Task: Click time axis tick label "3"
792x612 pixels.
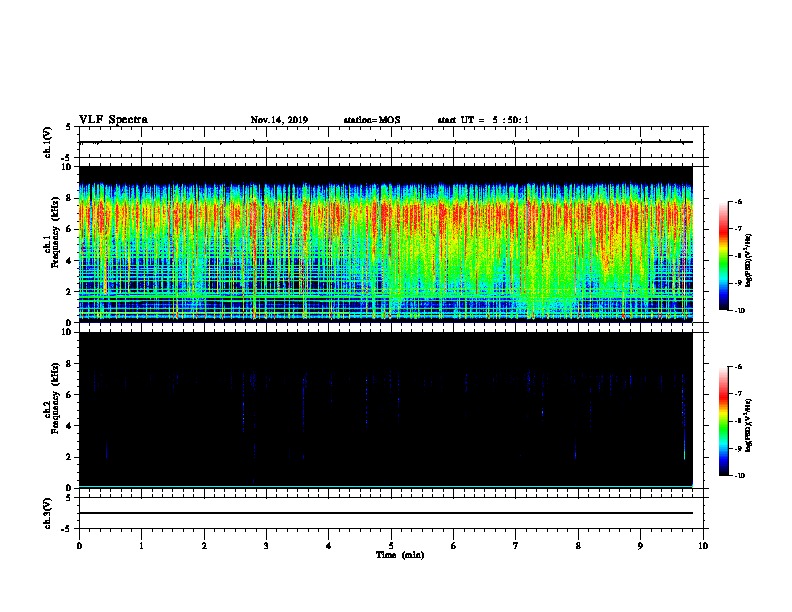Action: point(266,545)
